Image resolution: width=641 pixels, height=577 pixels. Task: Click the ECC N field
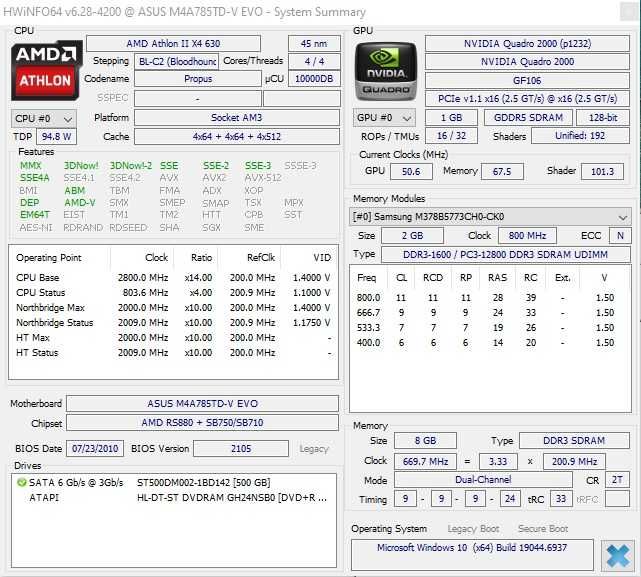pyautogui.click(x=620, y=236)
